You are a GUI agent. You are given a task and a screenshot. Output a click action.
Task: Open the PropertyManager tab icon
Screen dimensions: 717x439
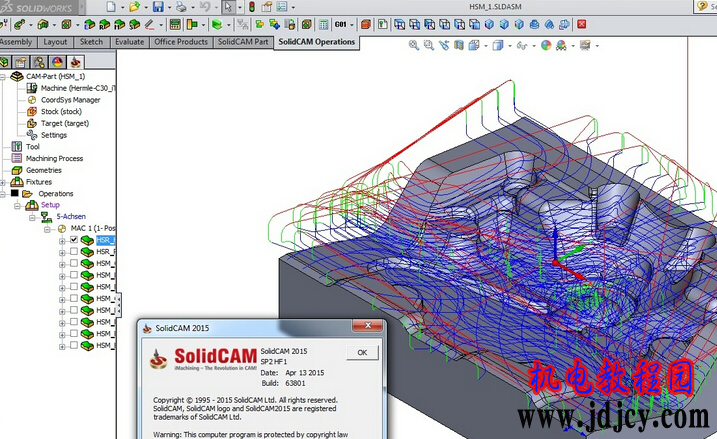coord(21,62)
